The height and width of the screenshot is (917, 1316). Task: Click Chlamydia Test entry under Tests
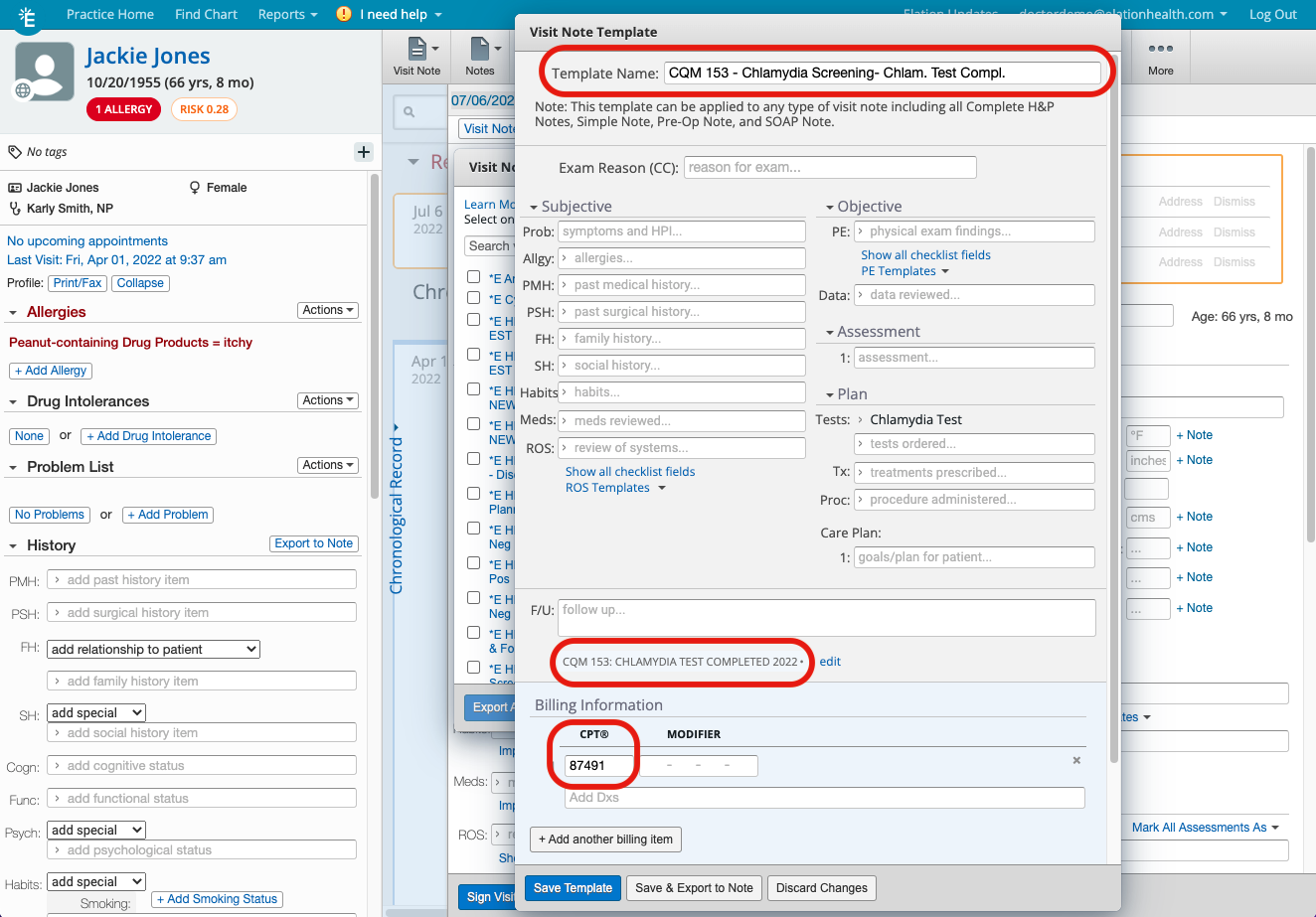pos(915,419)
